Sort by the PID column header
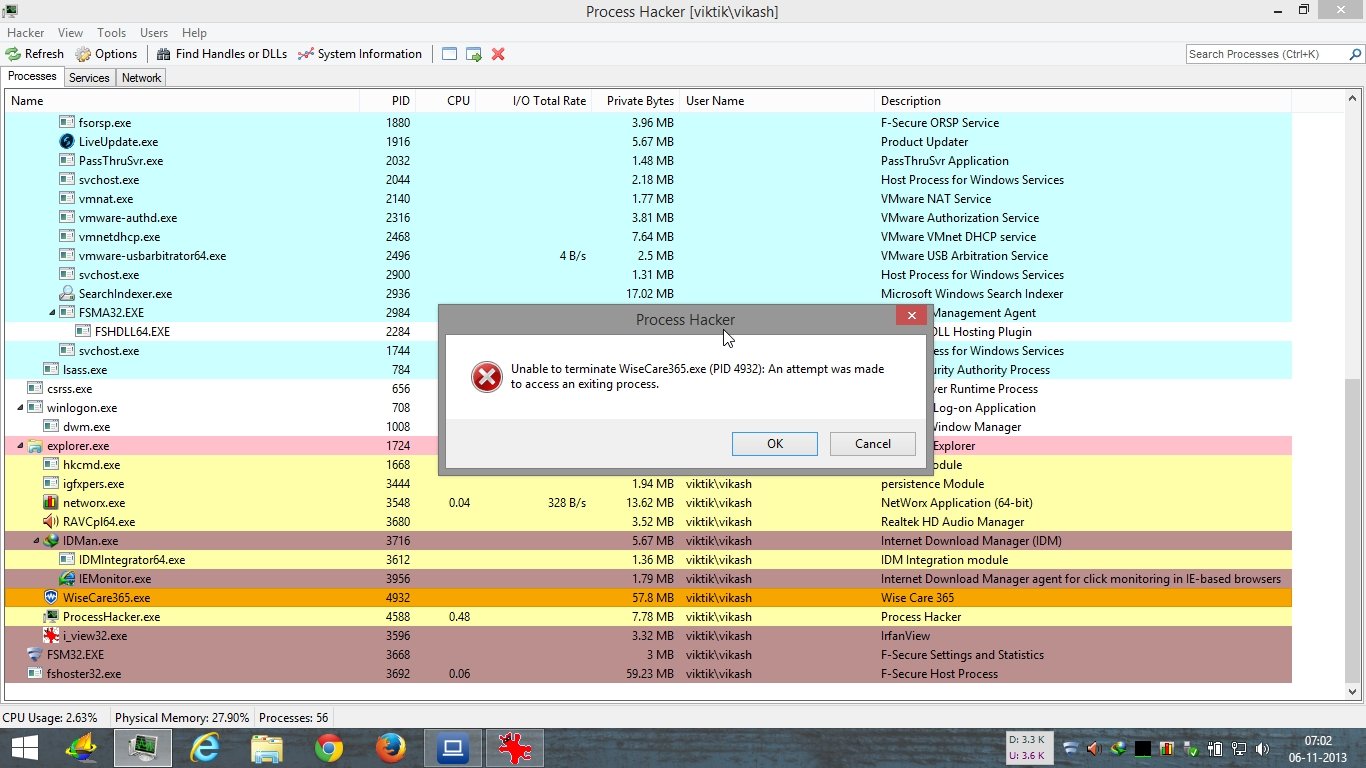Viewport: 1366px width, 768px height. (x=388, y=101)
